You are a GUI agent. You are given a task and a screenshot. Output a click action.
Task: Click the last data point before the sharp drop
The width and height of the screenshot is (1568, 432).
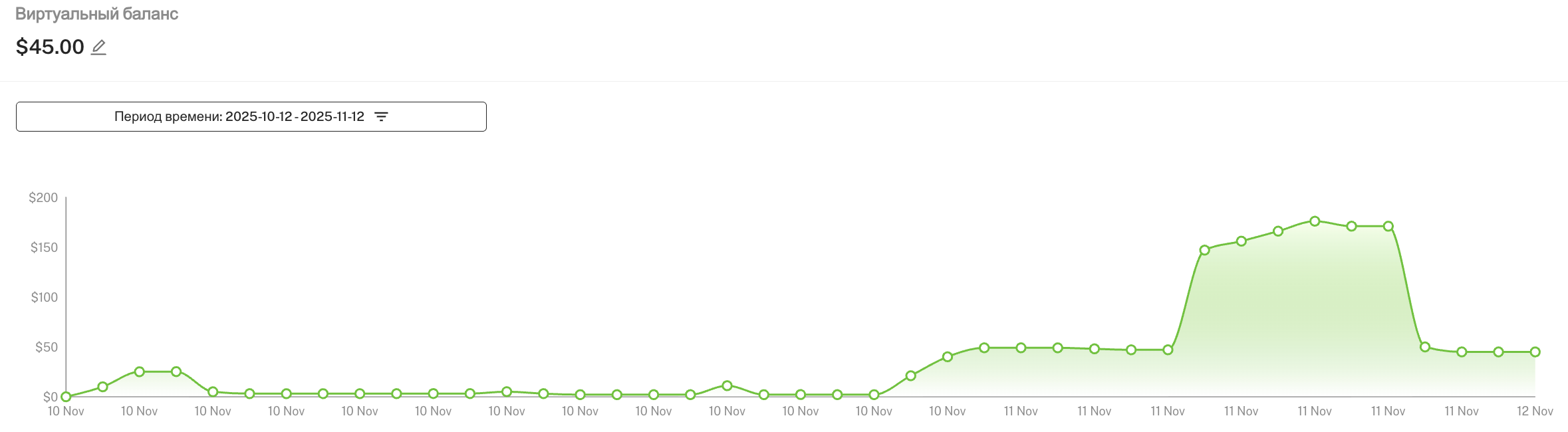(x=1388, y=227)
